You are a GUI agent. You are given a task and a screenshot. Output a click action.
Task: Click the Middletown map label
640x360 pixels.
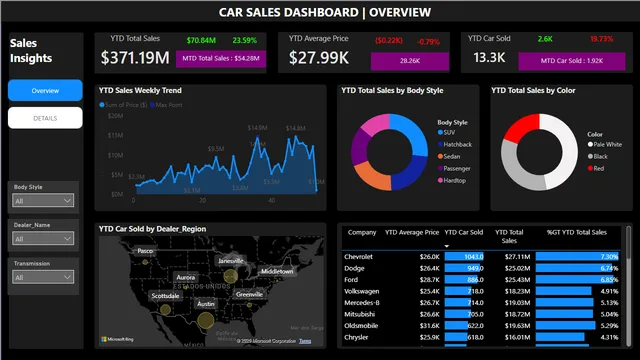(277, 271)
